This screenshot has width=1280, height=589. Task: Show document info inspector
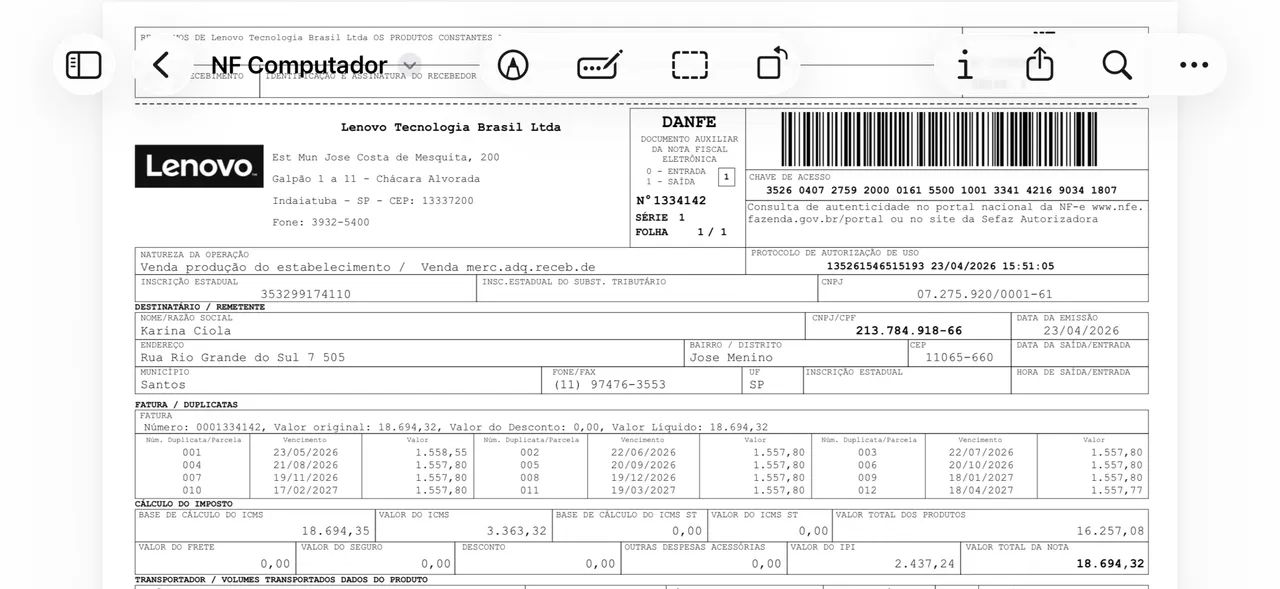[964, 65]
